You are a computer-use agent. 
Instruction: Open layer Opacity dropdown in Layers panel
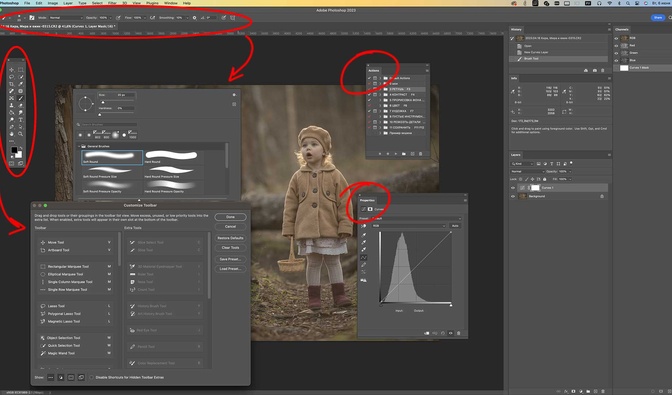pyautogui.click(x=570, y=171)
